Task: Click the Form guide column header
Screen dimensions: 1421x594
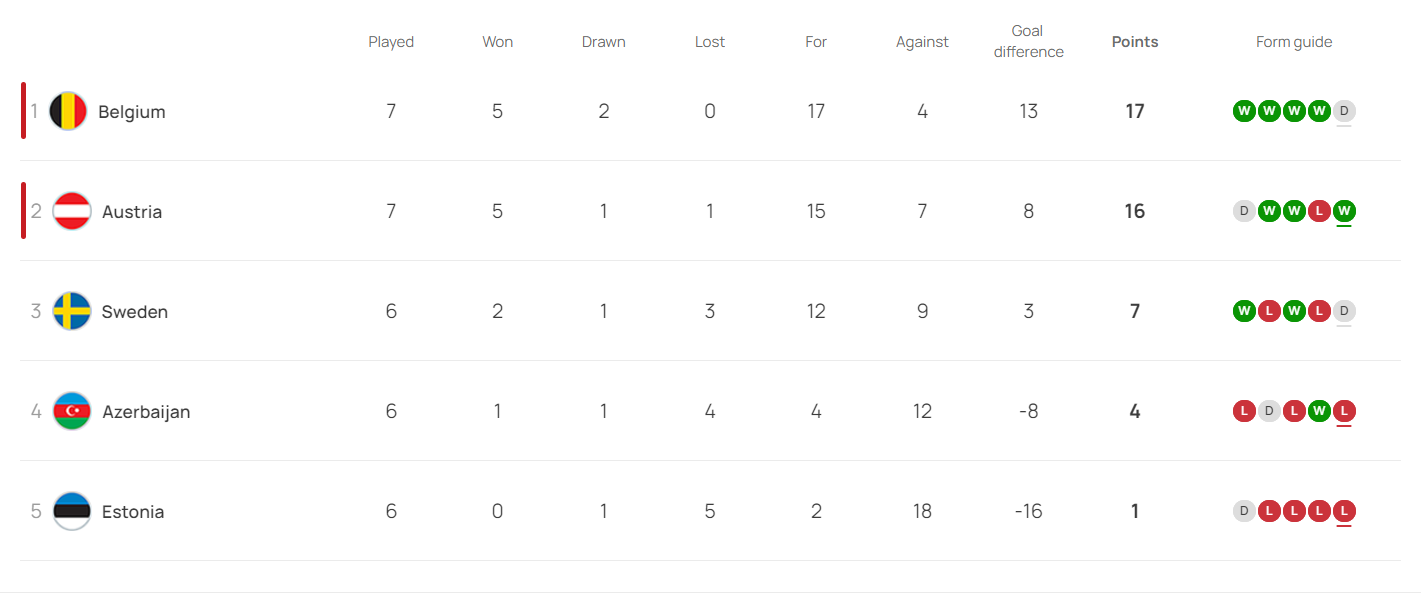Action: 1294,42
